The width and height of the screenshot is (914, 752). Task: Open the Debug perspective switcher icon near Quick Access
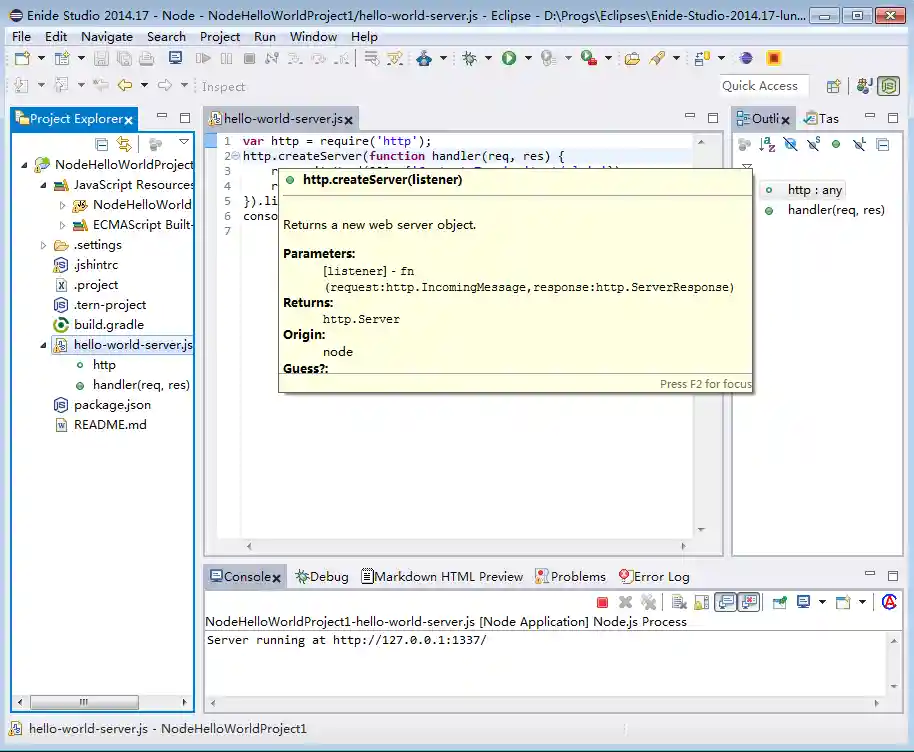864,86
